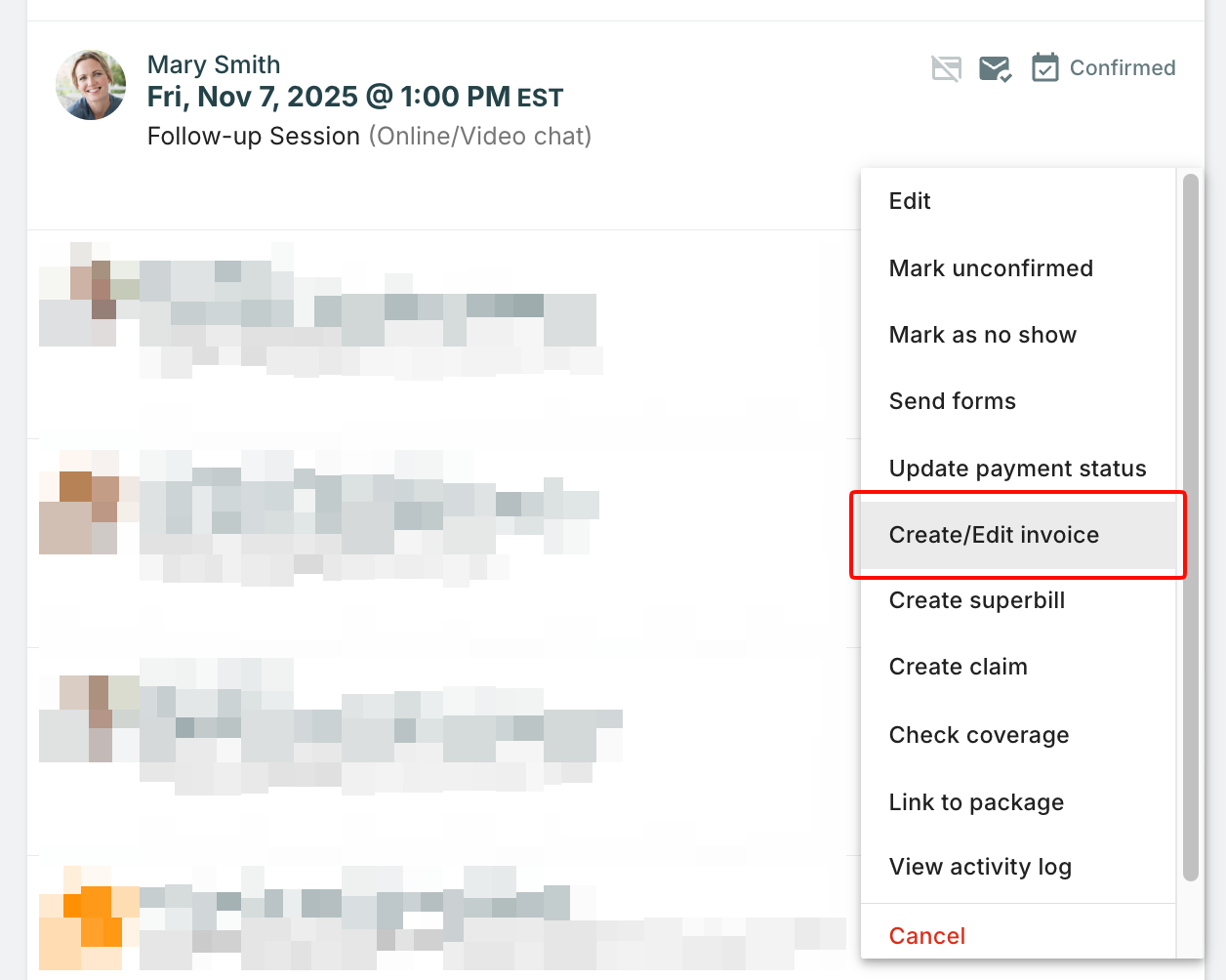Screen dimensions: 1226x980
Task: Choose Link to package
Action: pos(976,802)
